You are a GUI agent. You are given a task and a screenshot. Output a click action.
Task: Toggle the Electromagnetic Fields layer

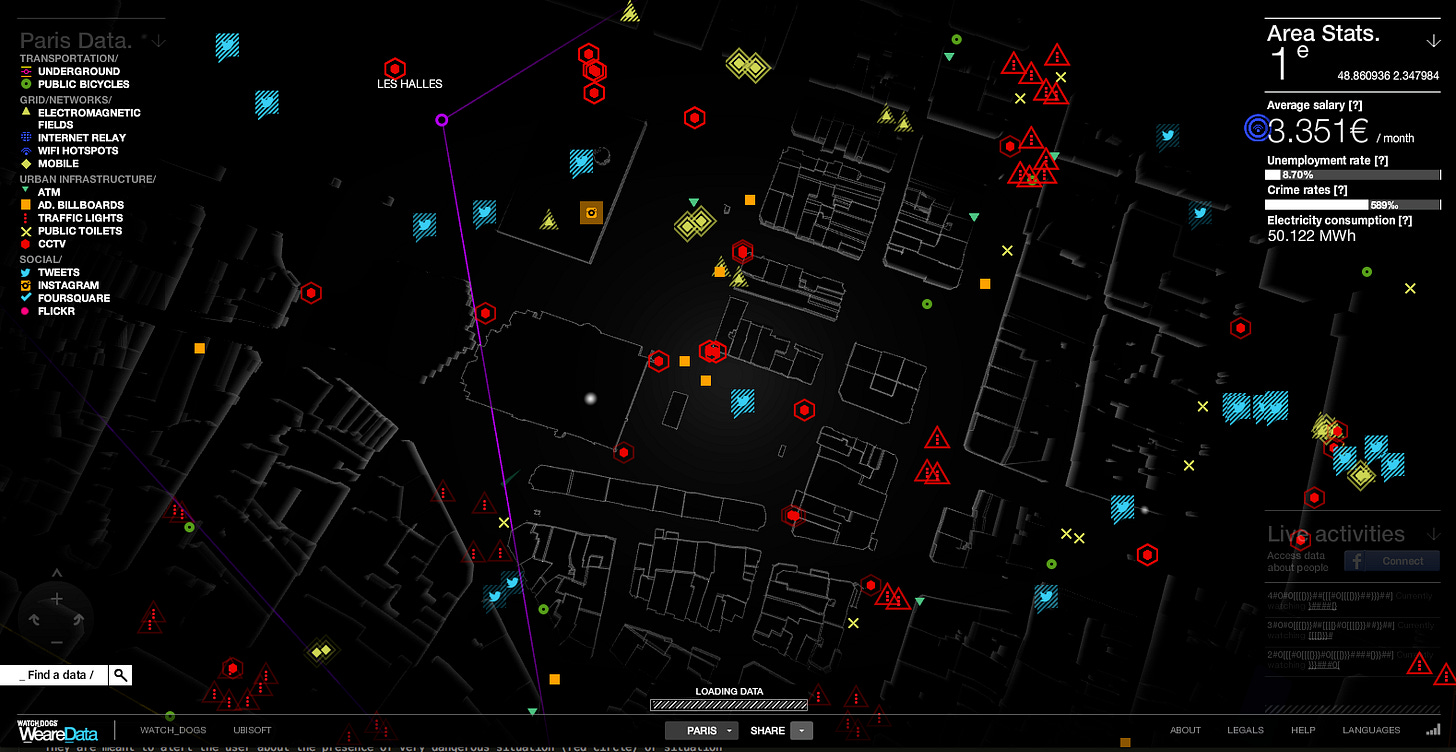80,119
